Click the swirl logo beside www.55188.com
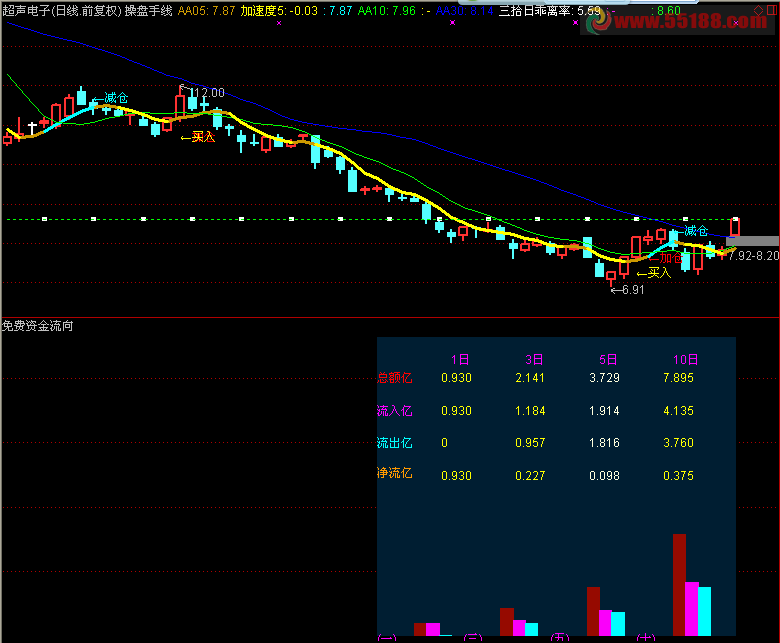This screenshot has height=643, width=780. tap(598, 21)
